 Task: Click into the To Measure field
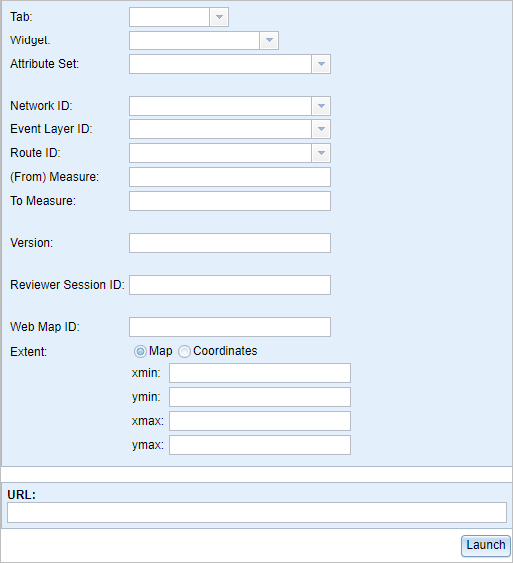click(x=230, y=201)
